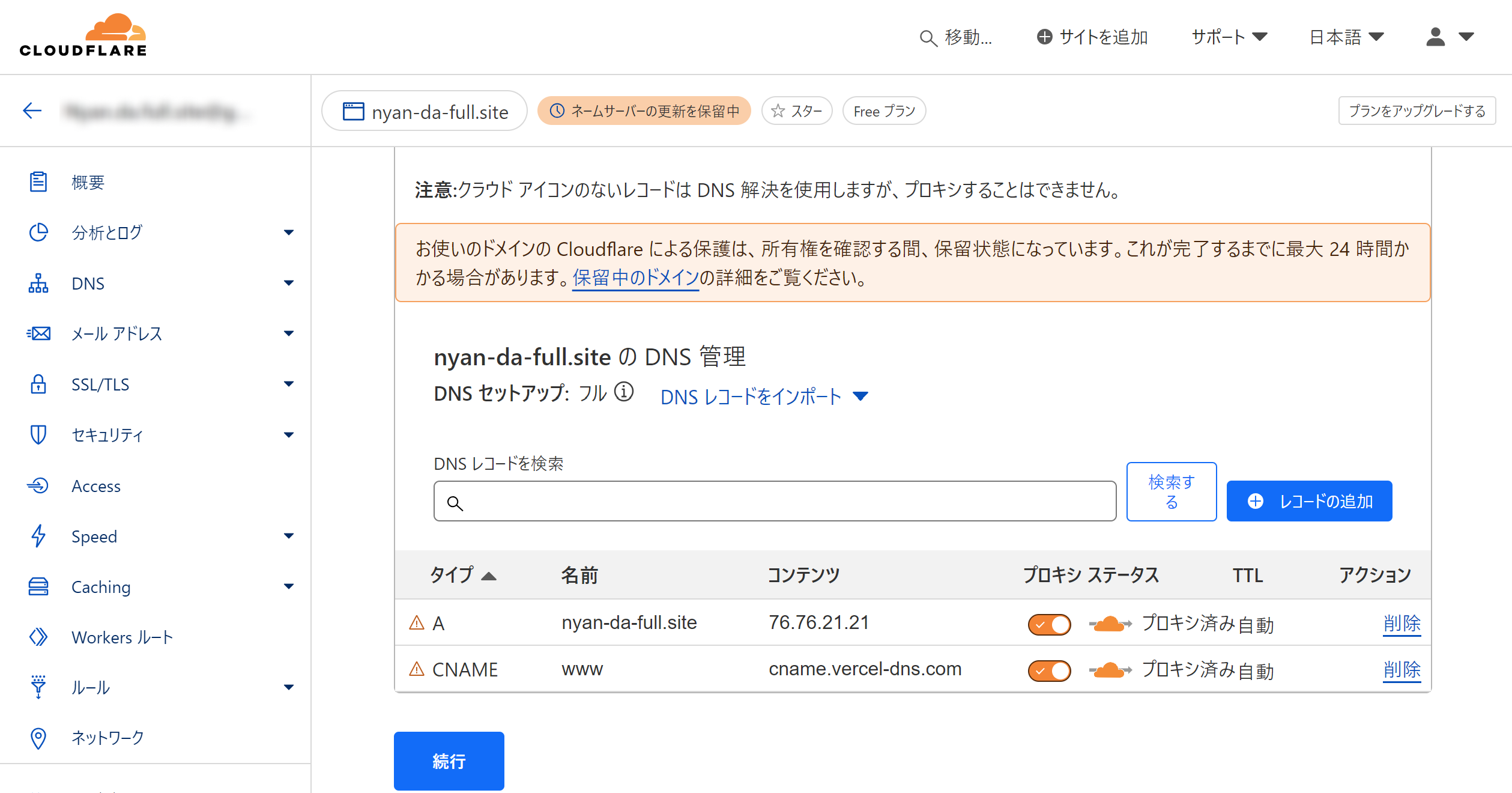Click the Speed lightning bolt icon
This screenshot has height=793, width=1512.
[38, 536]
